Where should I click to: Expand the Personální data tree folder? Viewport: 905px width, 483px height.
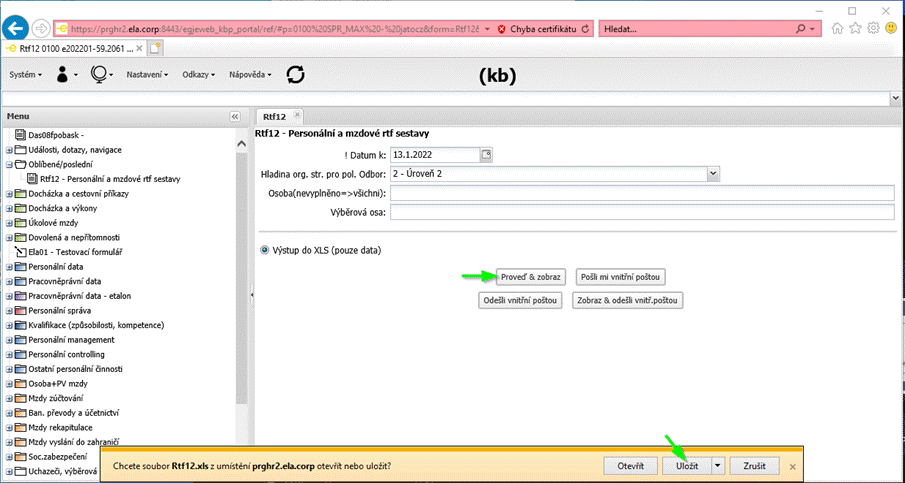coord(10,267)
